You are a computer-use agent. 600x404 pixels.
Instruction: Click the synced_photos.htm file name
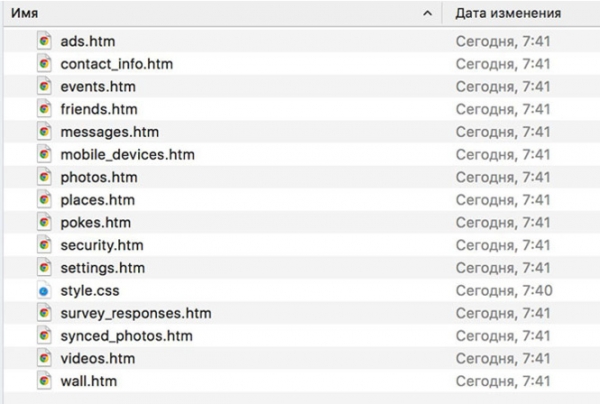point(126,336)
